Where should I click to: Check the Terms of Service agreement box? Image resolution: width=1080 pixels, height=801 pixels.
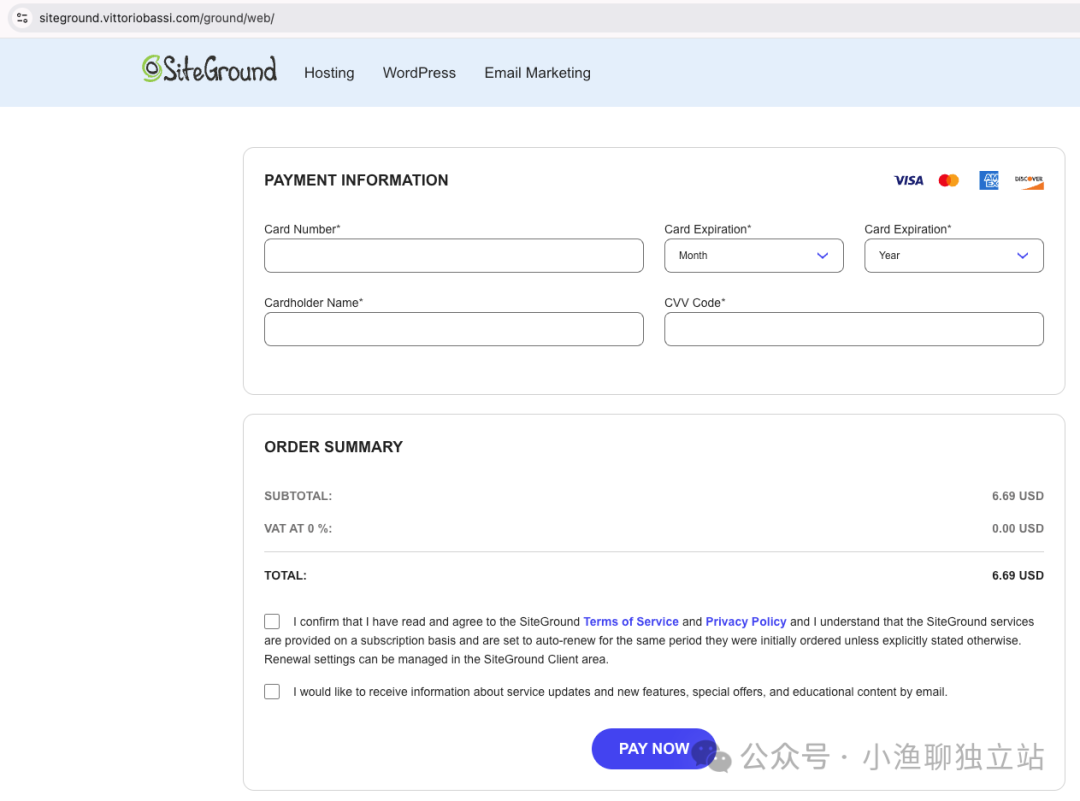pos(272,621)
